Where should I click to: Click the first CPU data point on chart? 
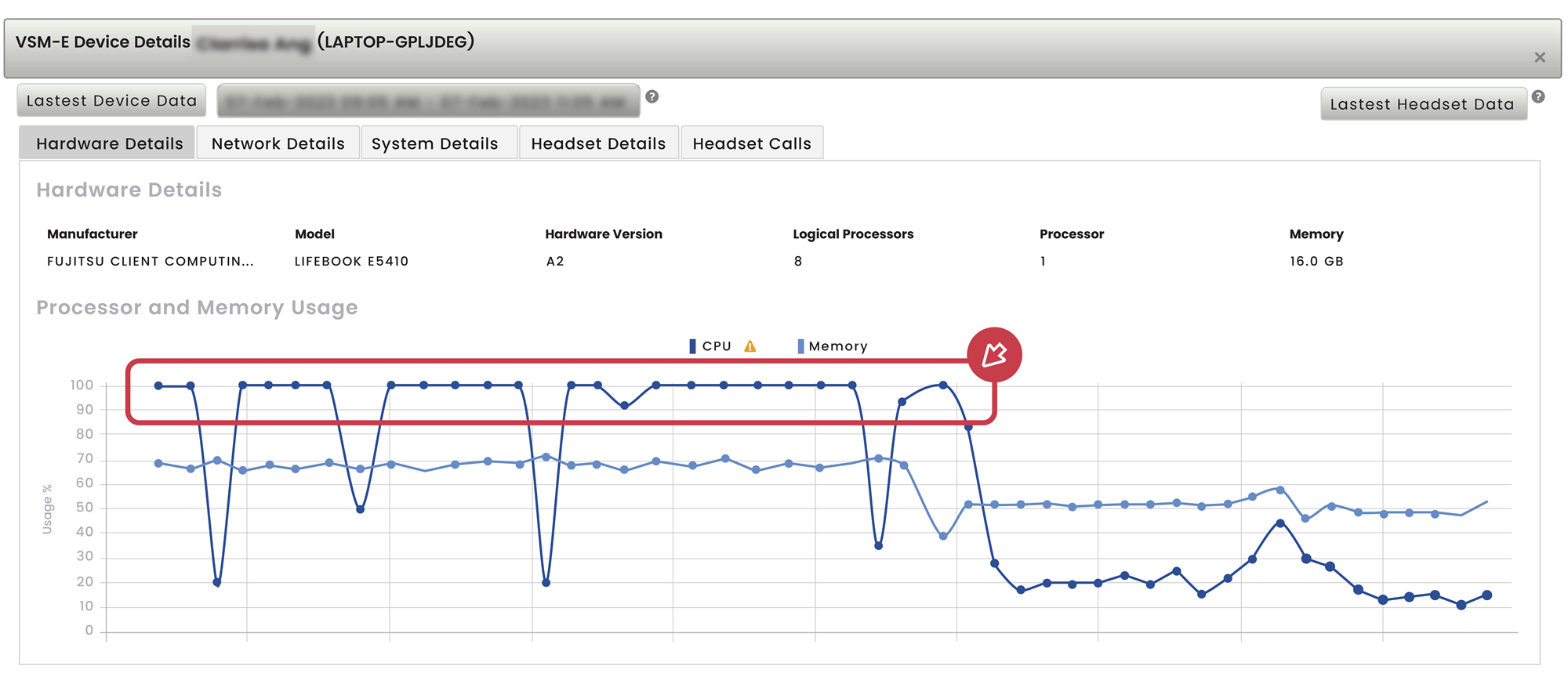point(158,385)
